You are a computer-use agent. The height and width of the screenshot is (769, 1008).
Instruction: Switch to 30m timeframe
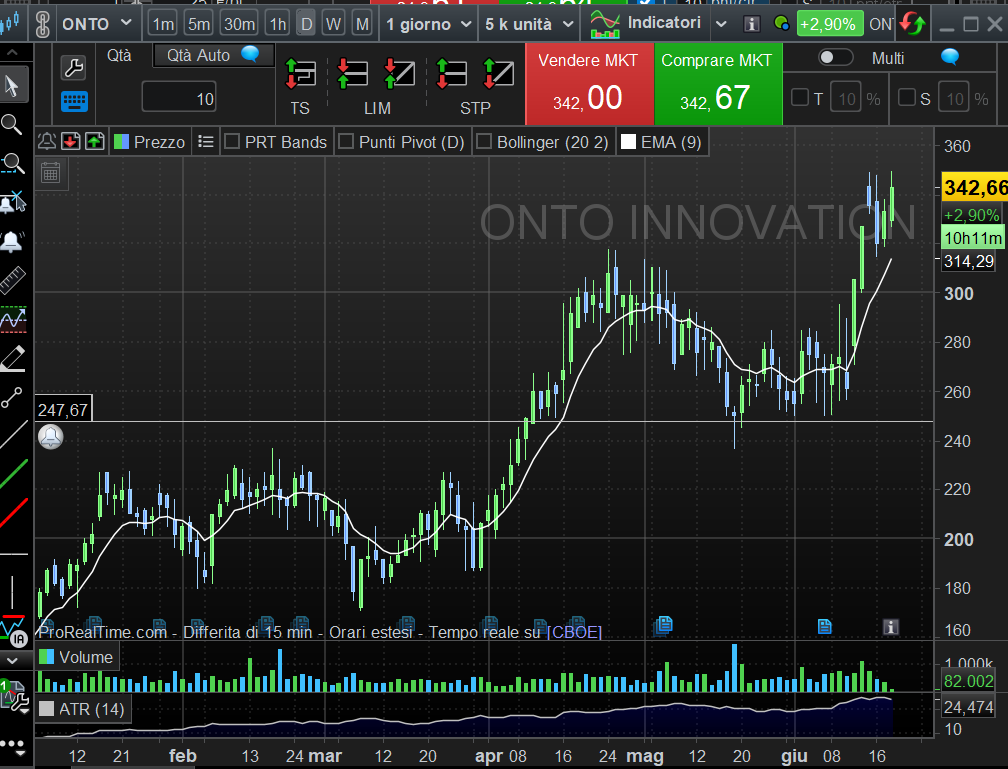pos(238,24)
